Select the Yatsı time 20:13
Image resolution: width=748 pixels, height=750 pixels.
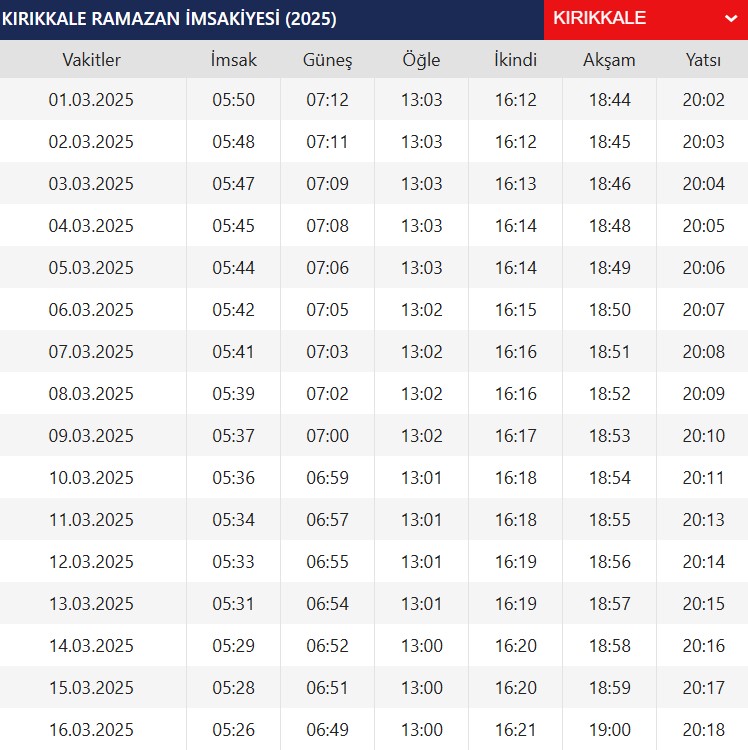(x=703, y=520)
